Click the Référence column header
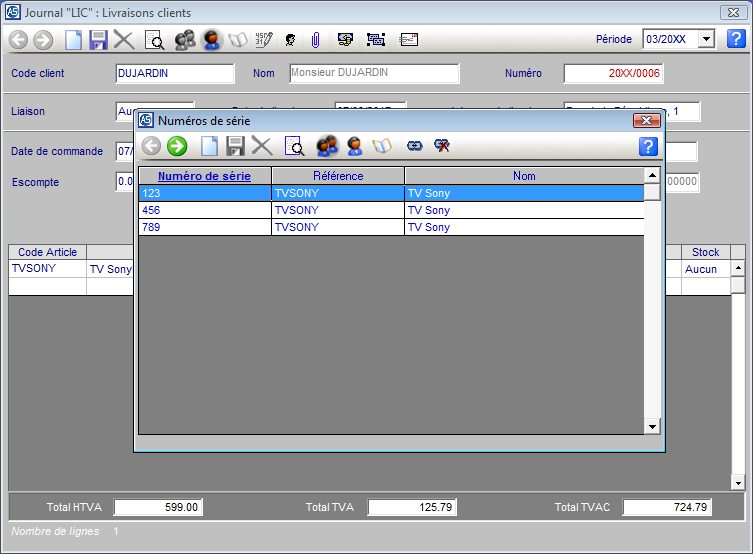 [338, 176]
